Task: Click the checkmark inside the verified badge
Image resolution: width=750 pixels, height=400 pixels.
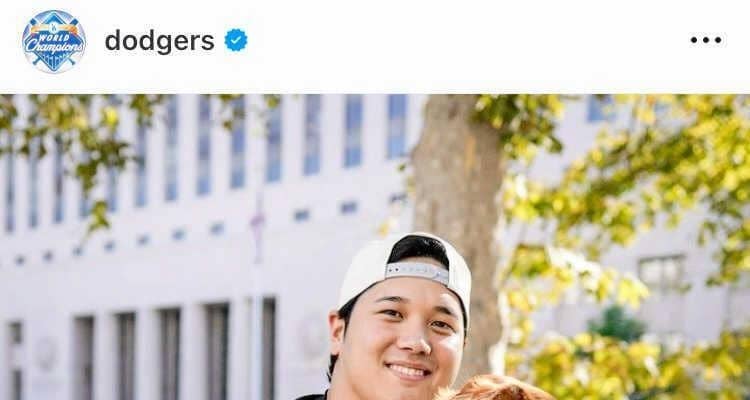Action: pyautogui.click(x=236, y=41)
